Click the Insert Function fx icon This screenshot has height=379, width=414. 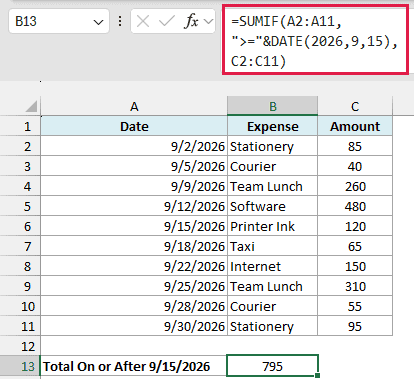click(191, 22)
